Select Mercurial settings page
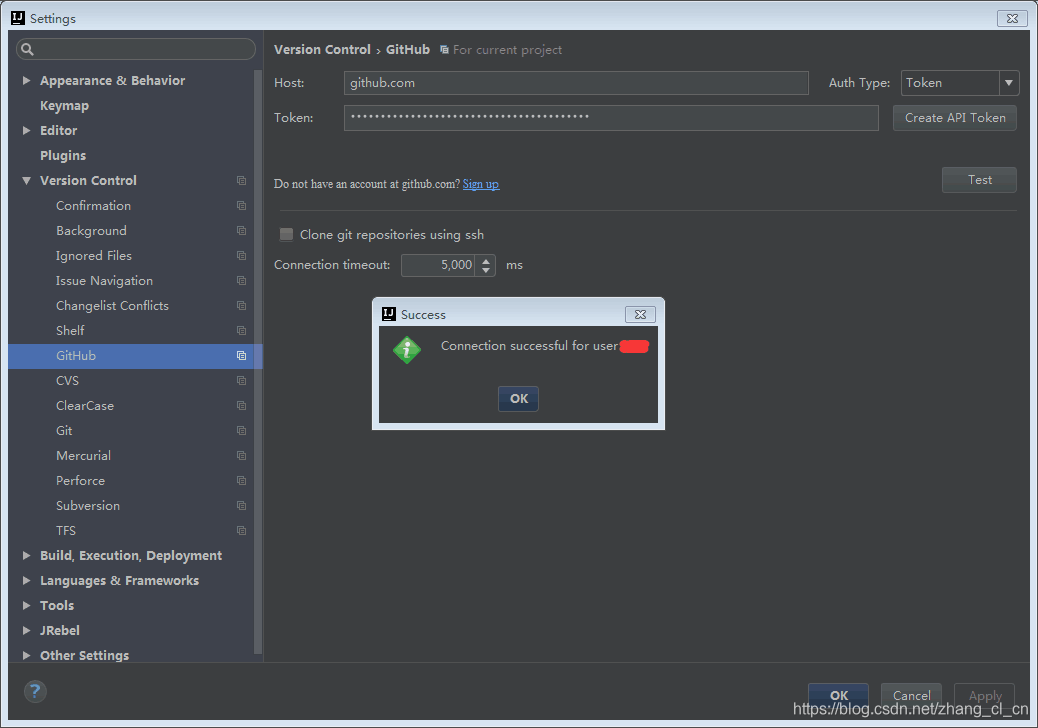This screenshot has height=728, width=1038. click(x=83, y=455)
